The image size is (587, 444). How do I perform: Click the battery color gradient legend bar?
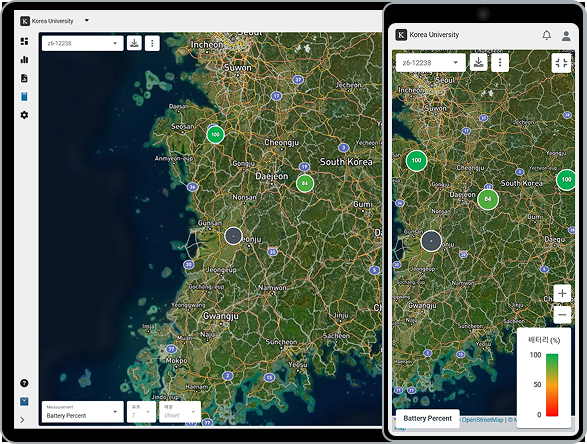point(552,385)
